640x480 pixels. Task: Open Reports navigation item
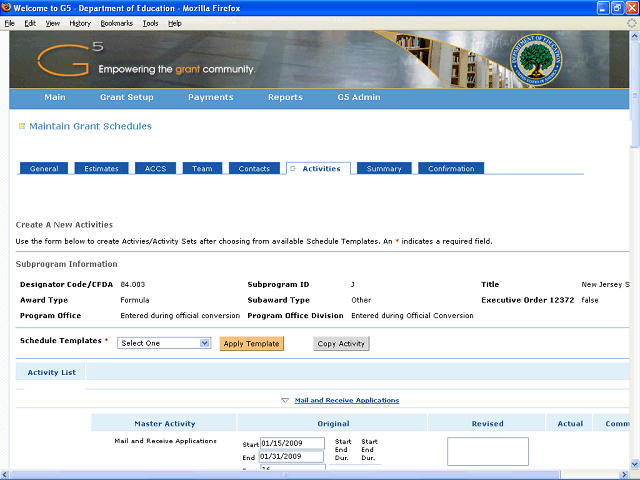(x=285, y=97)
